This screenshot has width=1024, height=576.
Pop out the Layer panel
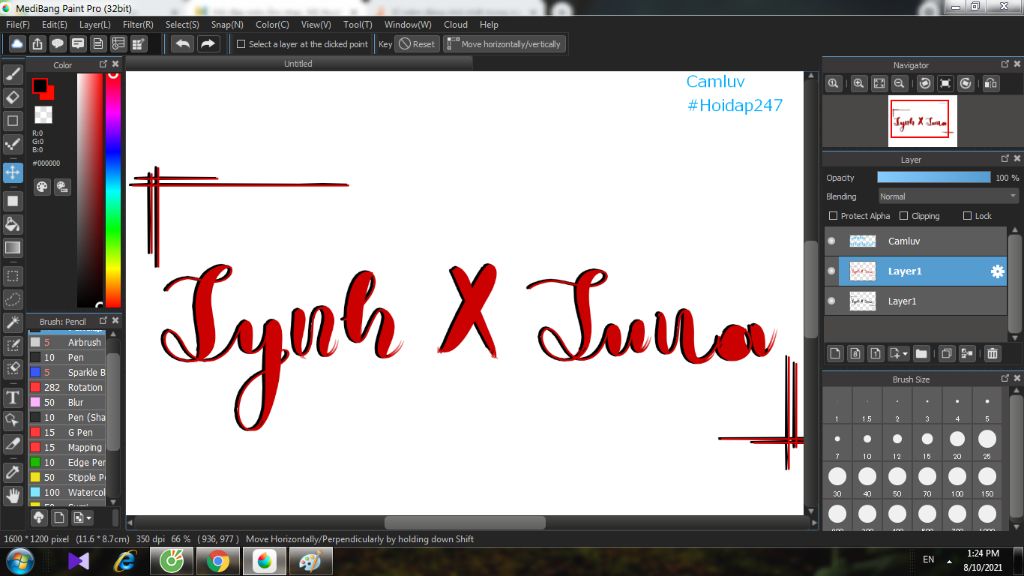point(1004,159)
